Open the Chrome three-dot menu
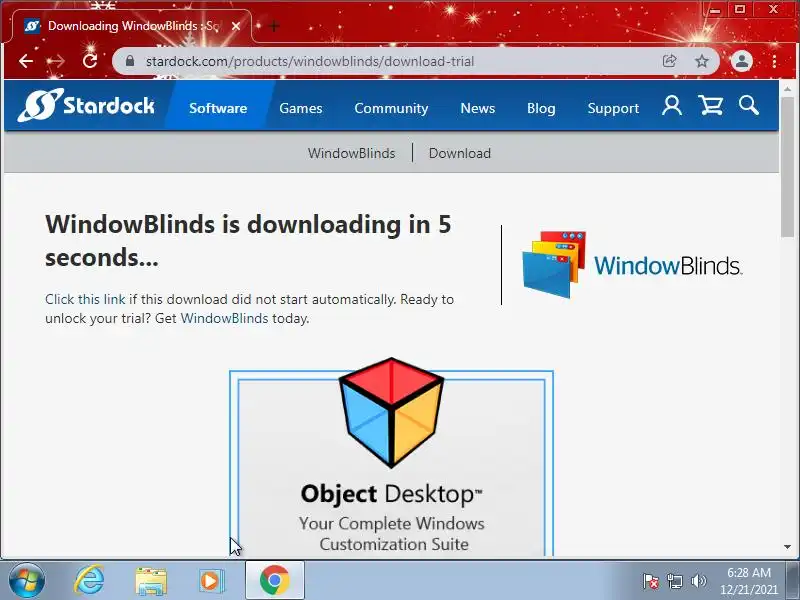 pyautogui.click(x=774, y=61)
